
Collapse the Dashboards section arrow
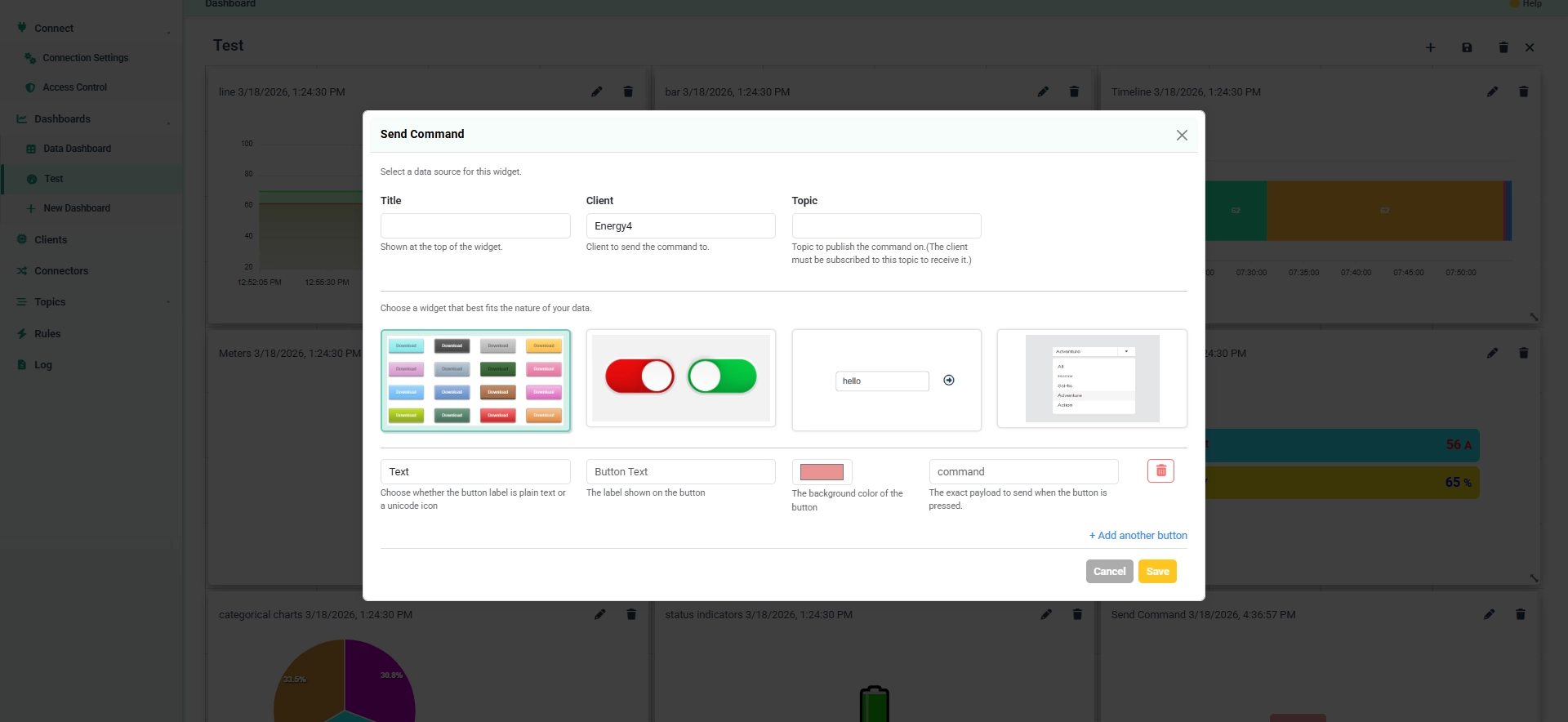[169, 123]
